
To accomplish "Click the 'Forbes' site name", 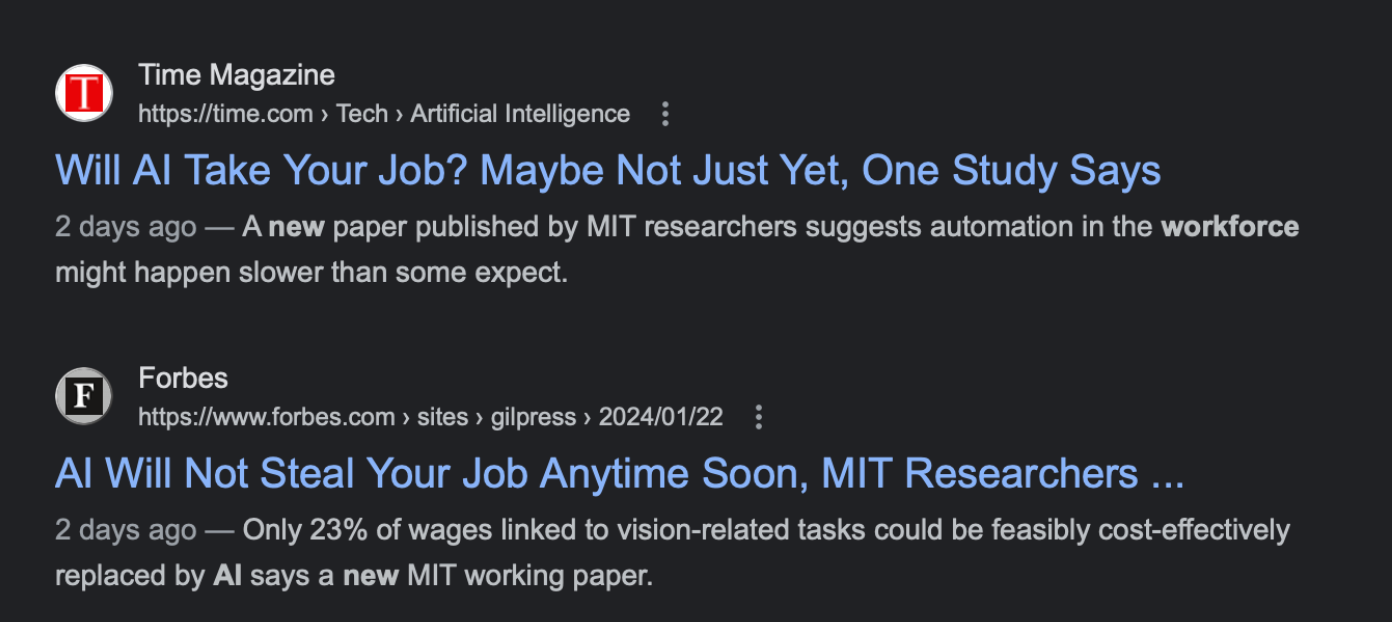I will click(x=183, y=378).
